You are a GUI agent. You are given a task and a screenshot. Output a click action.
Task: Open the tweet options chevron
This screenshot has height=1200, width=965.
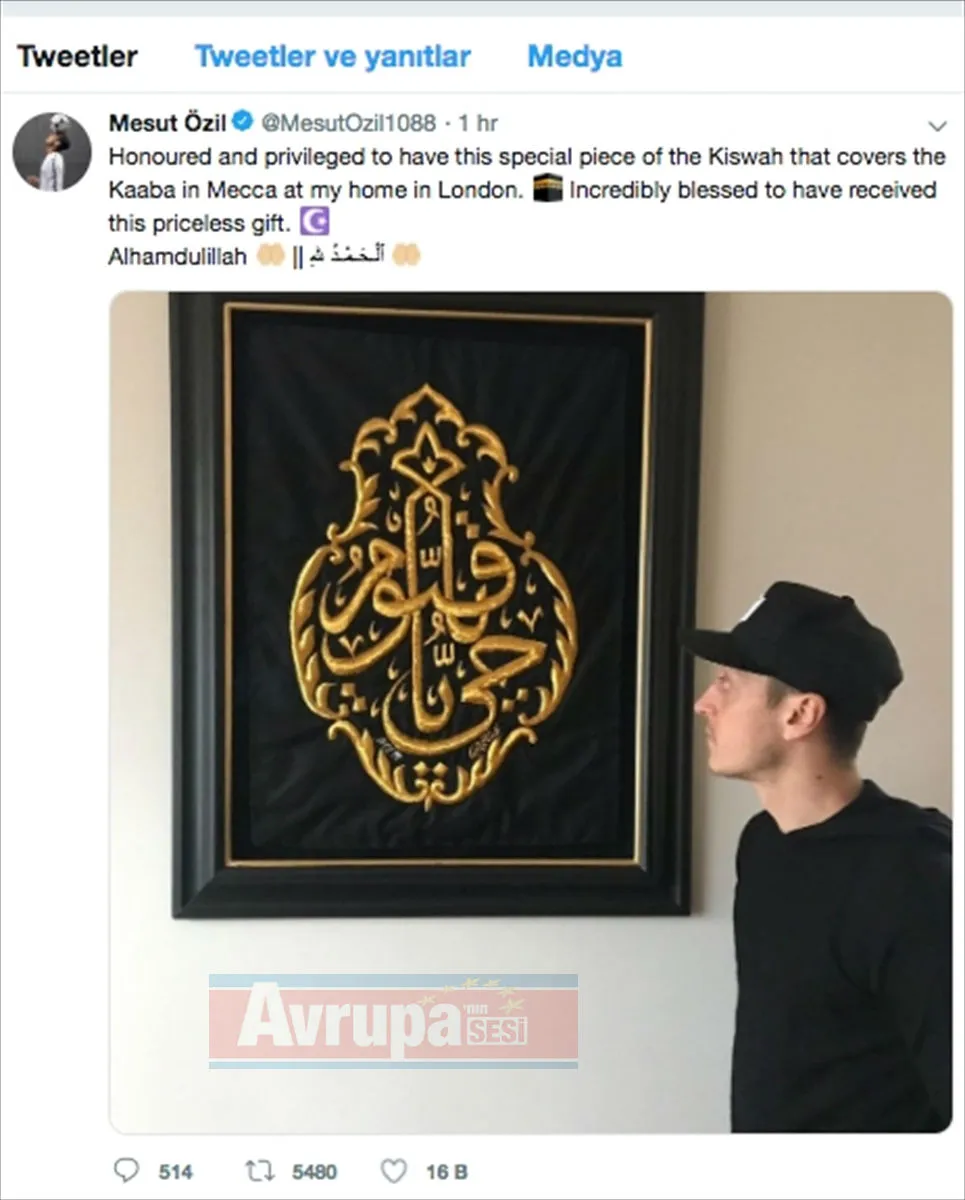937,126
